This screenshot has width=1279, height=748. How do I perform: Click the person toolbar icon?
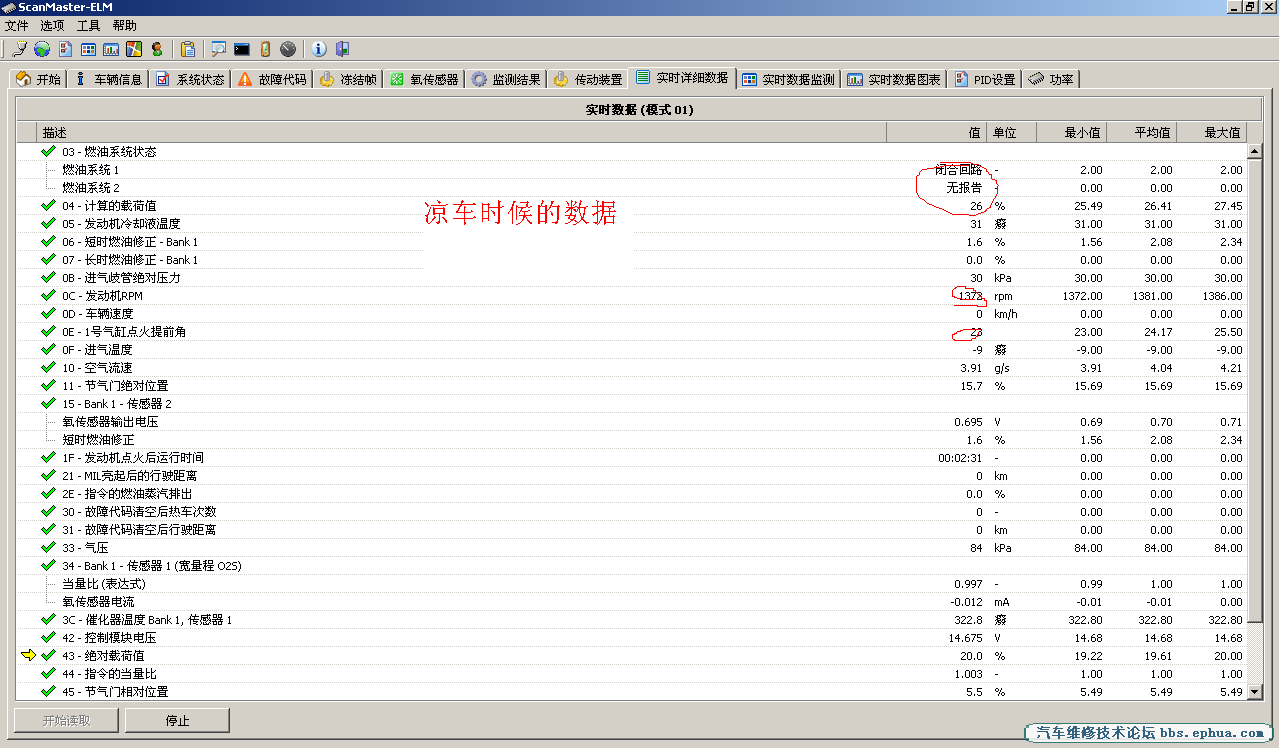coord(157,49)
